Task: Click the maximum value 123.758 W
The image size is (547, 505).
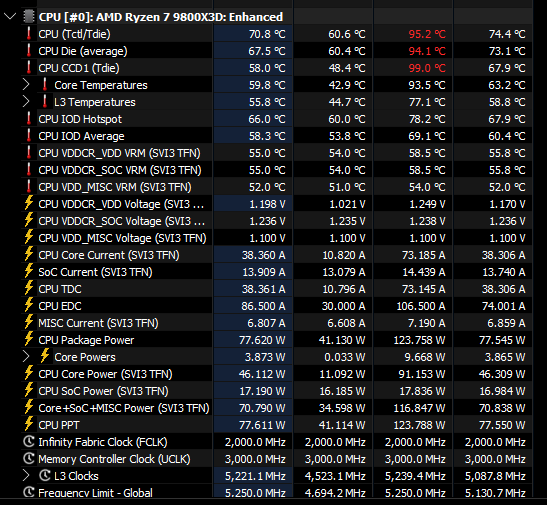Action: 419,340
